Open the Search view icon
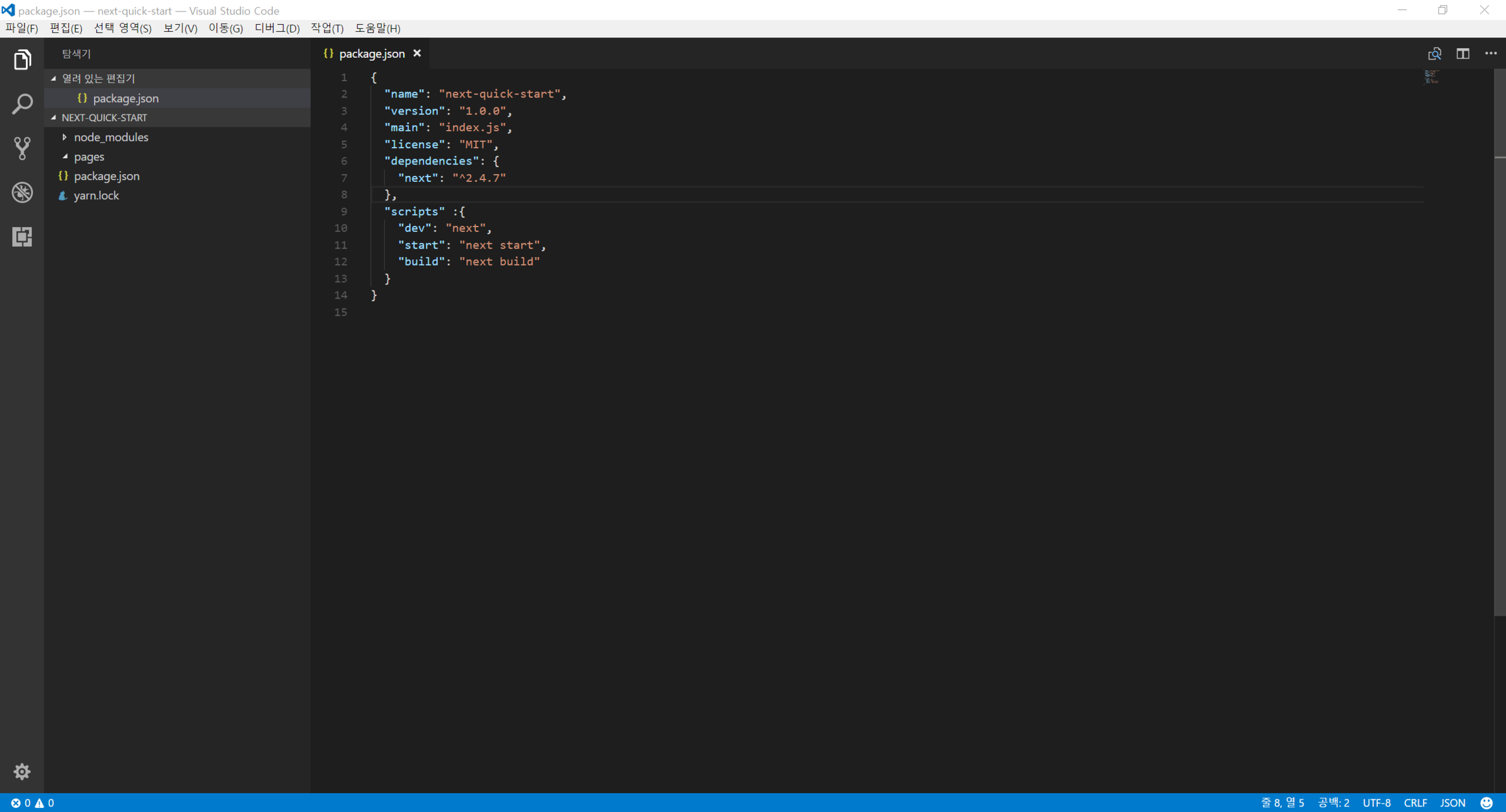 tap(22, 104)
